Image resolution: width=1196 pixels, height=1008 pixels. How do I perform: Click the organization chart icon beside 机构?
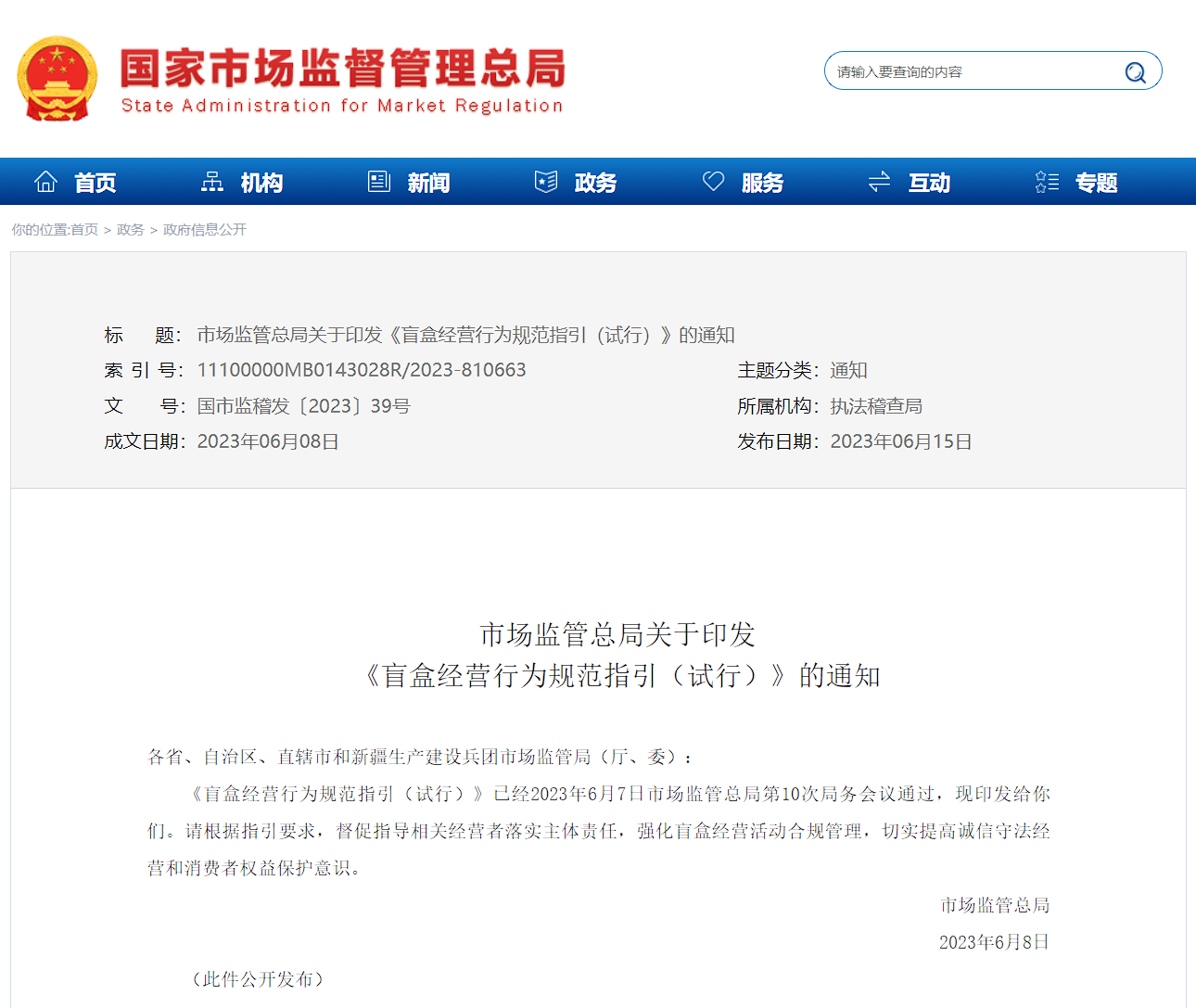tap(212, 182)
